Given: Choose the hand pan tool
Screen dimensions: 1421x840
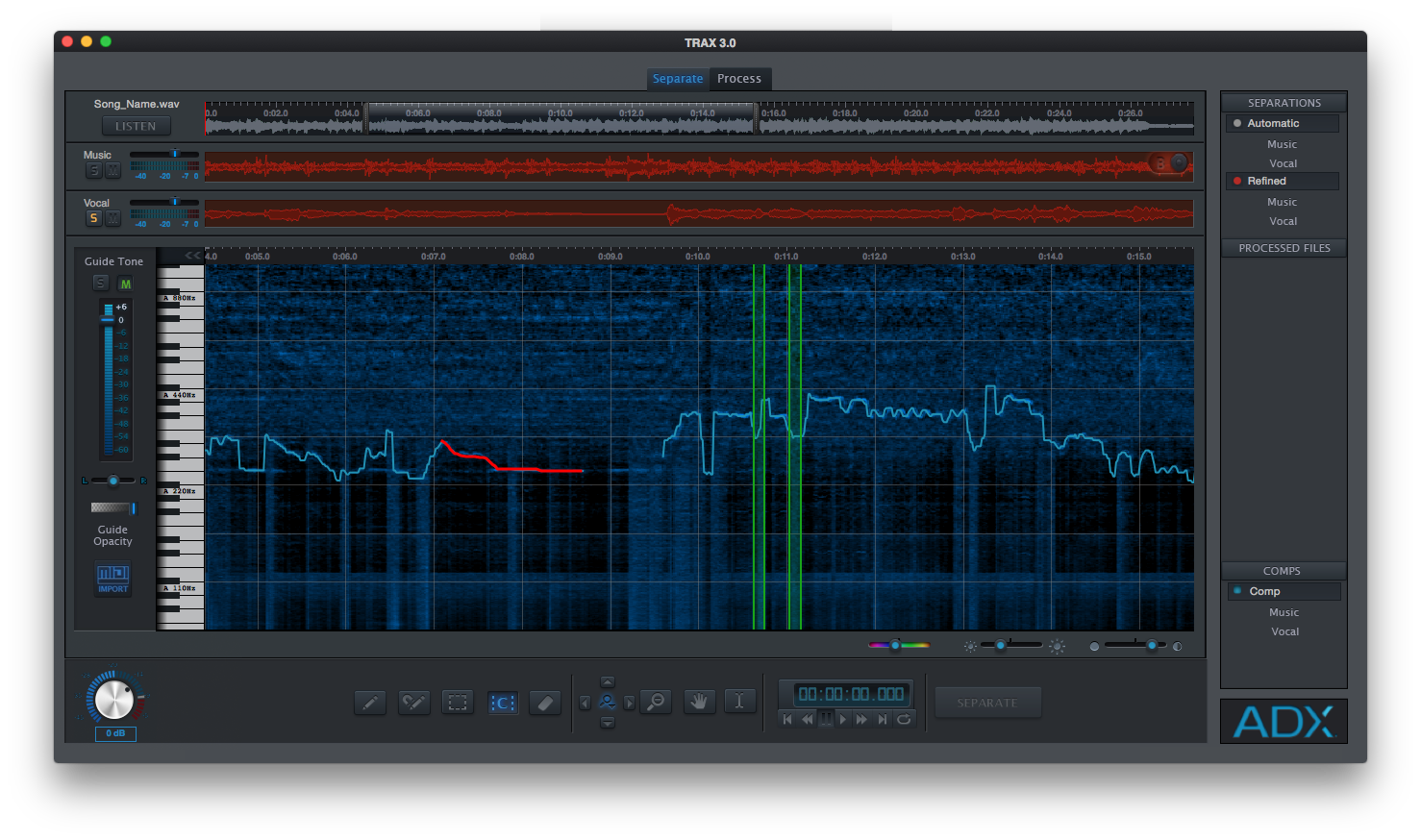Looking at the screenshot, I should tap(700, 702).
